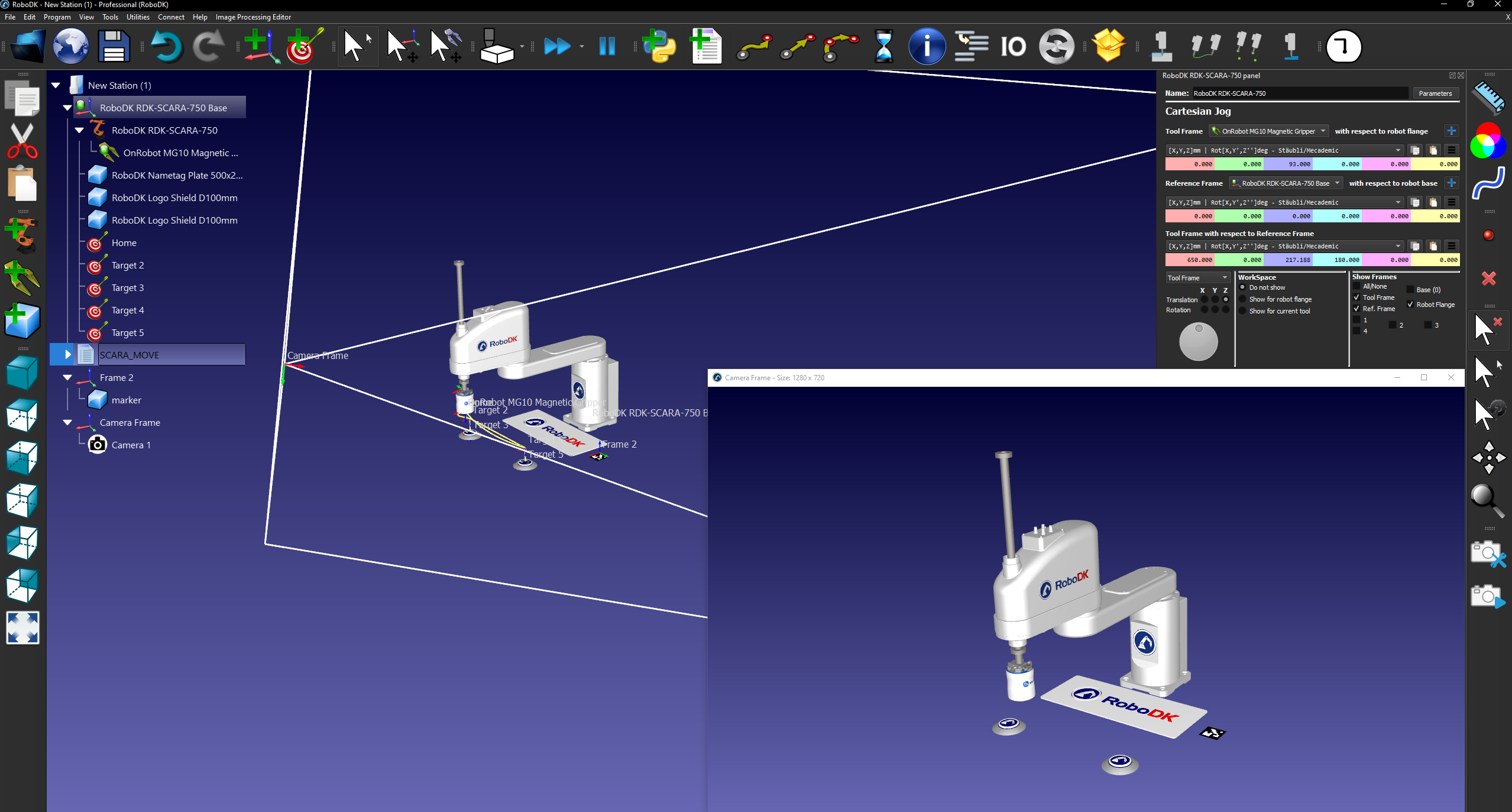Open the IO instruction icon
The image size is (1512, 812).
click(x=1013, y=46)
